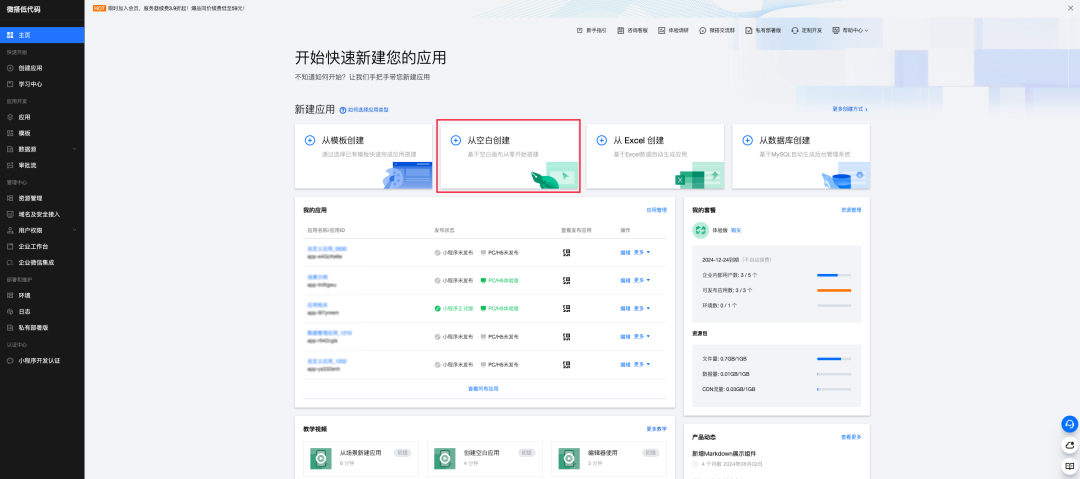Click the 私有部署版 sidebar icon
1080x479 pixels.
[10, 328]
